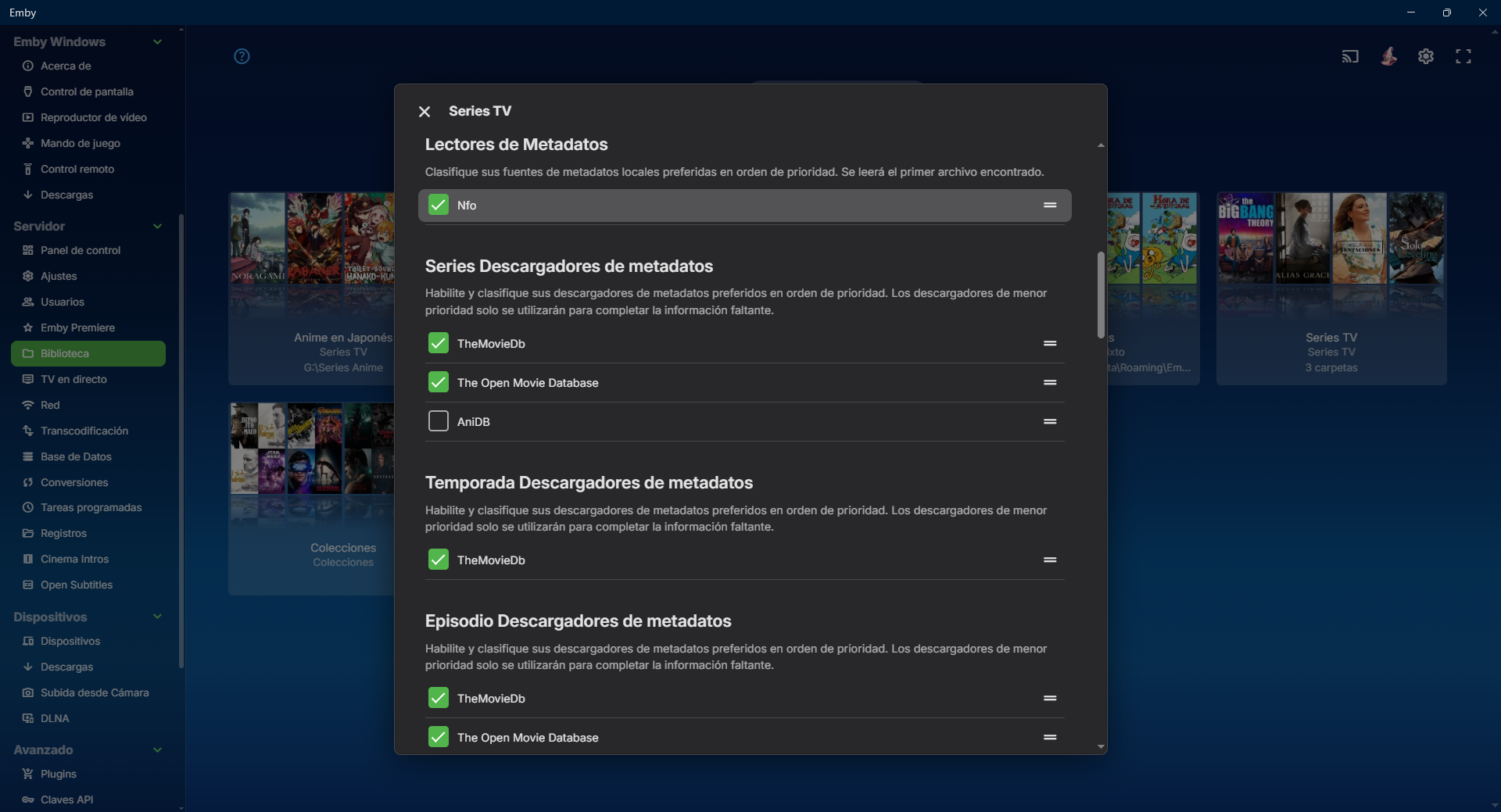1501x812 pixels.
Task: Collapse the Emby Windows sidebar section
Action: coord(157,42)
